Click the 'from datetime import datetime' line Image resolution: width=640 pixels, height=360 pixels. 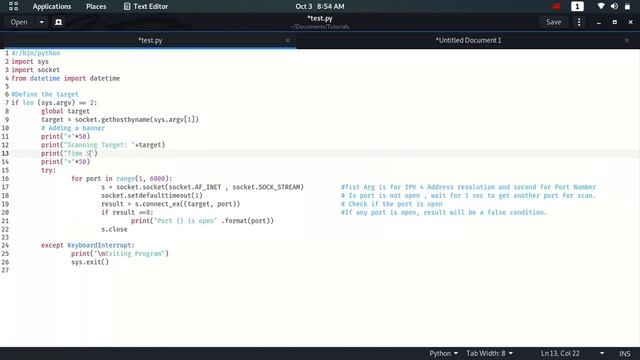(66, 78)
